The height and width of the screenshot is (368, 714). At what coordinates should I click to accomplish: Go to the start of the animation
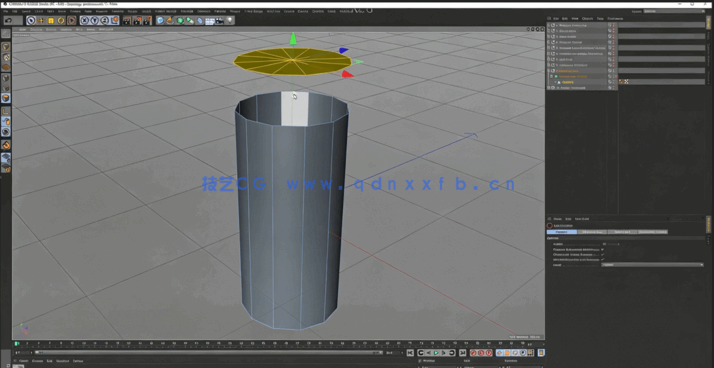click(x=410, y=353)
